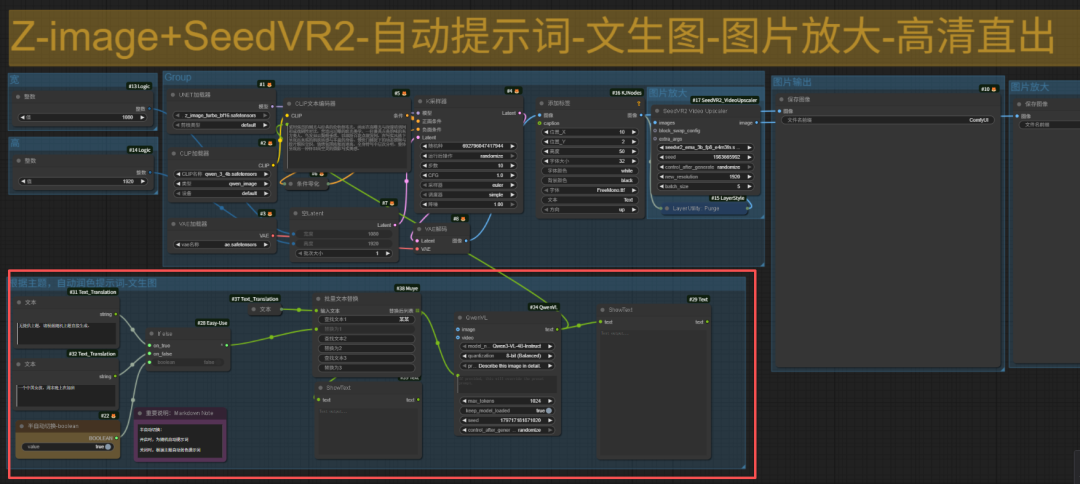Collapse the If else node via its title dot
The image size is (1080, 484).
point(152,332)
